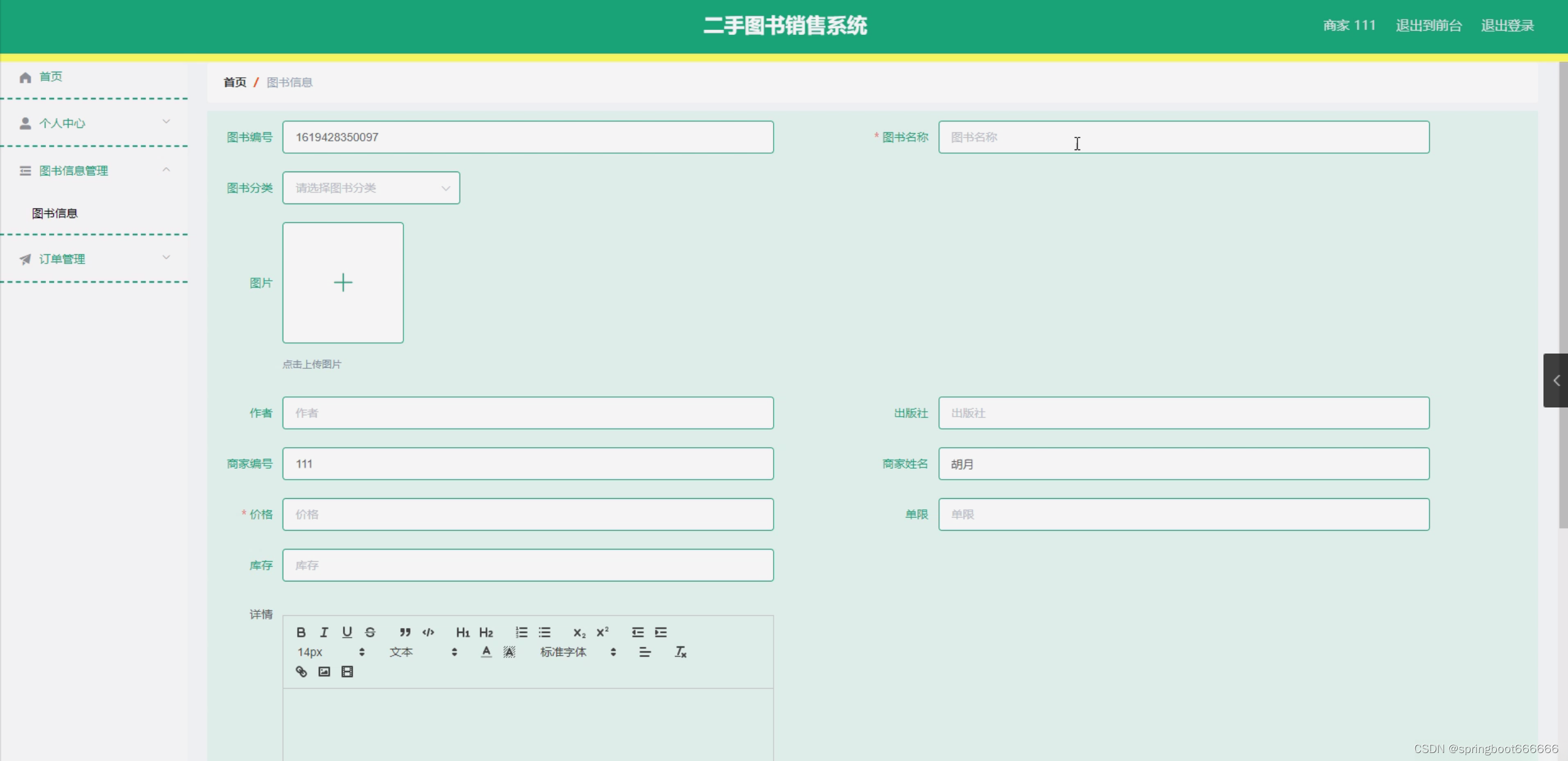Click the 退出到前台 link
This screenshot has height=761, width=1568.
(1428, 26)
